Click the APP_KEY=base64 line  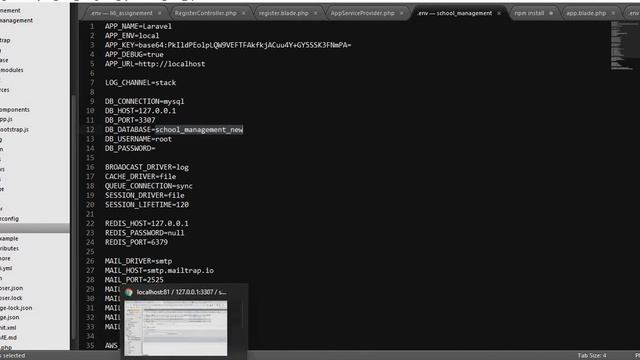click(228, 45)
